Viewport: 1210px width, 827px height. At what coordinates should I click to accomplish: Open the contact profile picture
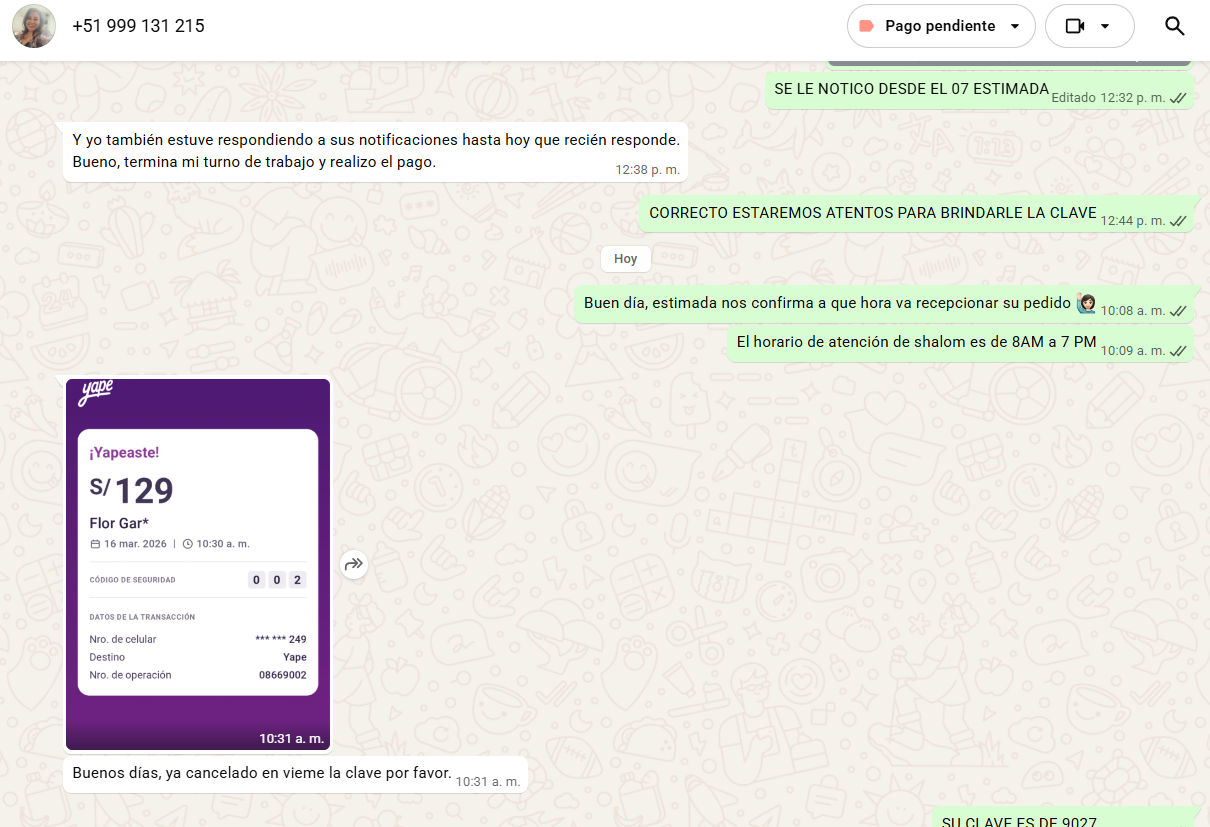[34, 26]
